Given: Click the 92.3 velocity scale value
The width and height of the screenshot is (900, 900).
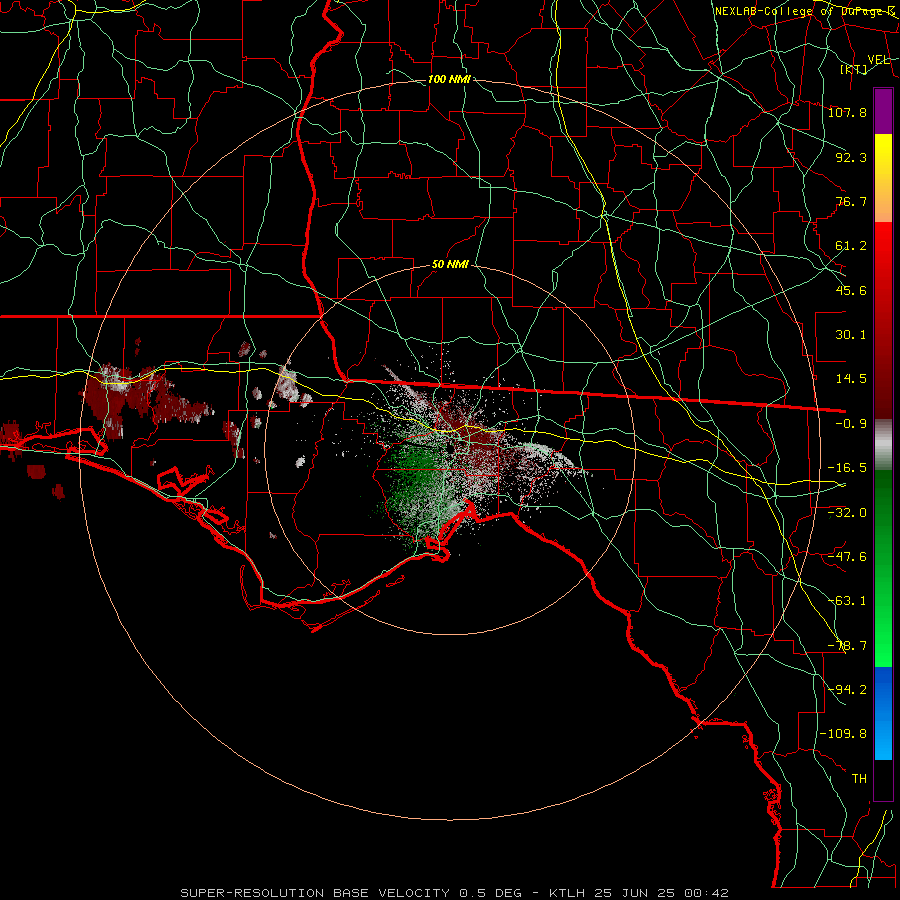Looking at the screenshot, I should (851, 157).
